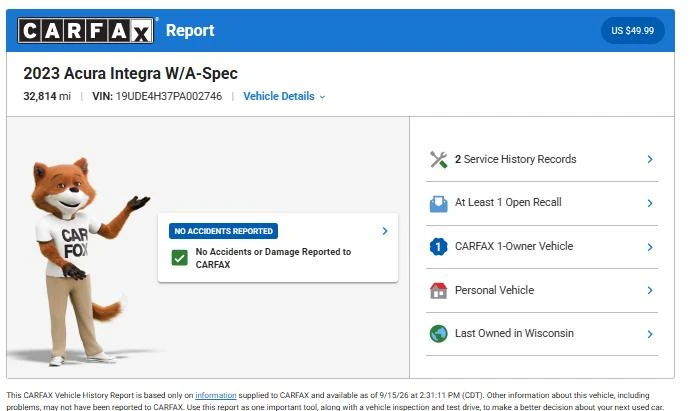The image size is (696, 411).
Task: Click the green checkmark icon
Action: tap(180, 257)
